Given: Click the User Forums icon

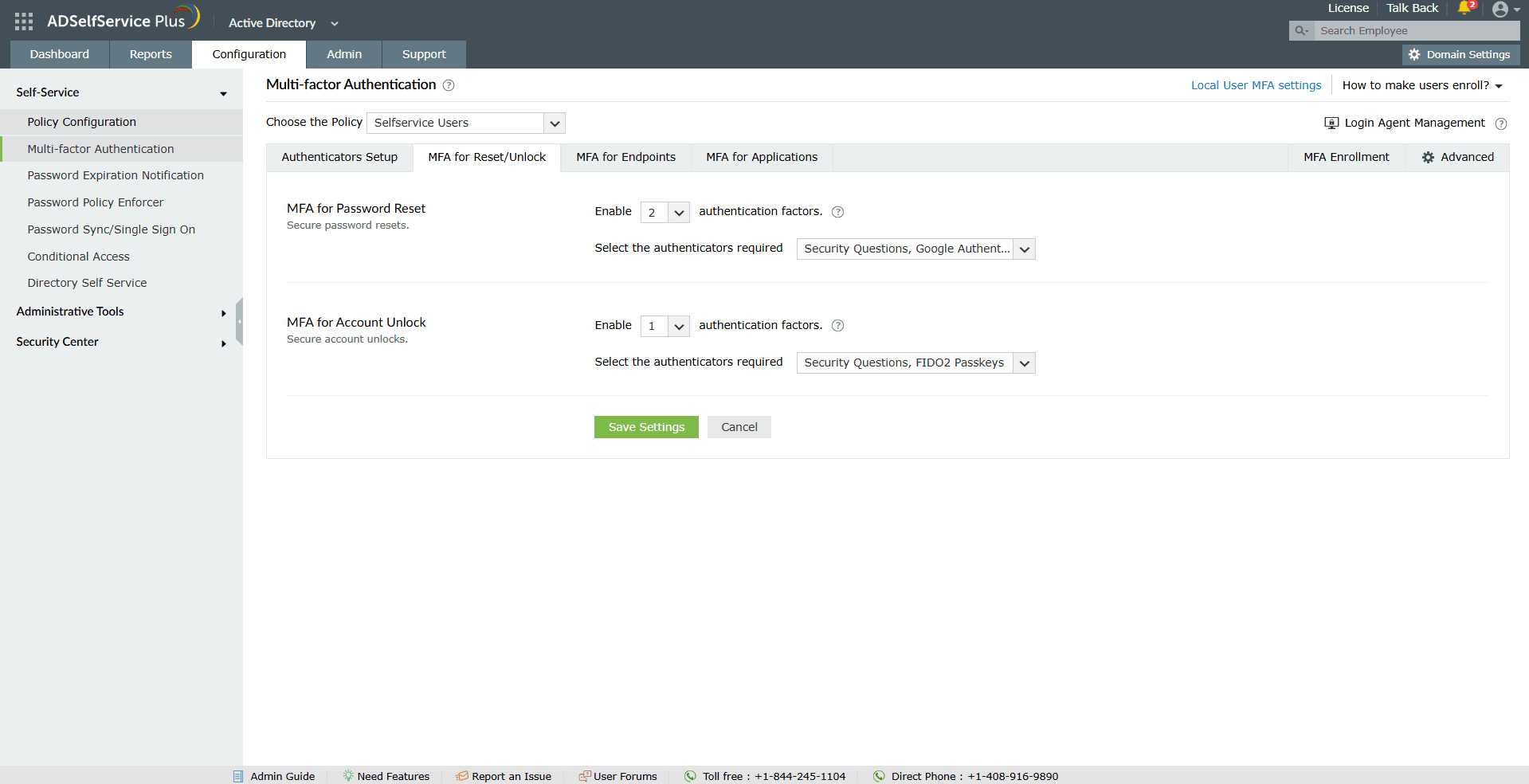Looking at the screenshot, I should [585, 776].
